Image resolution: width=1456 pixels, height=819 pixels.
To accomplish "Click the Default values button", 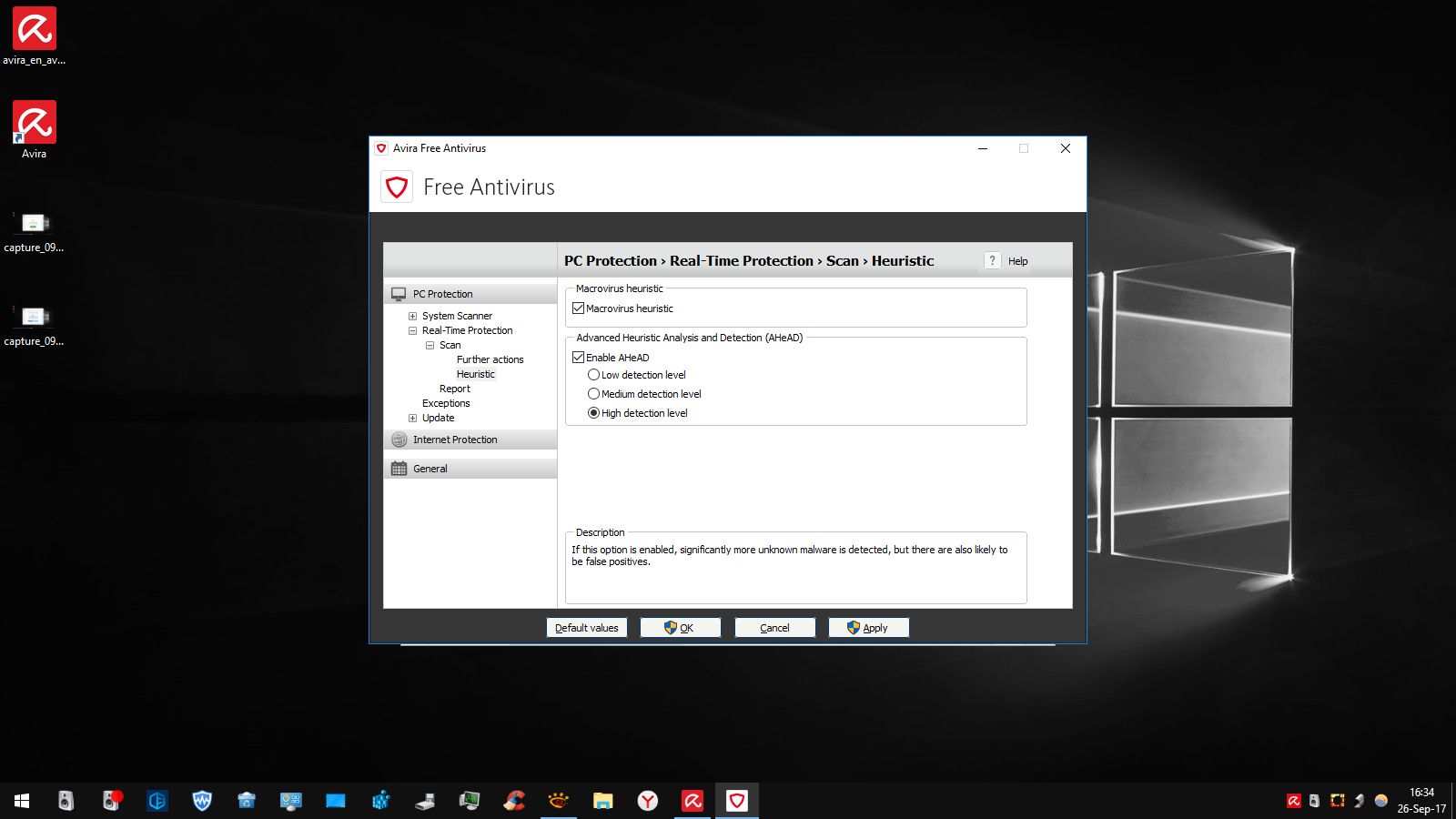I will pyautogui.click(x=586, y=628).
